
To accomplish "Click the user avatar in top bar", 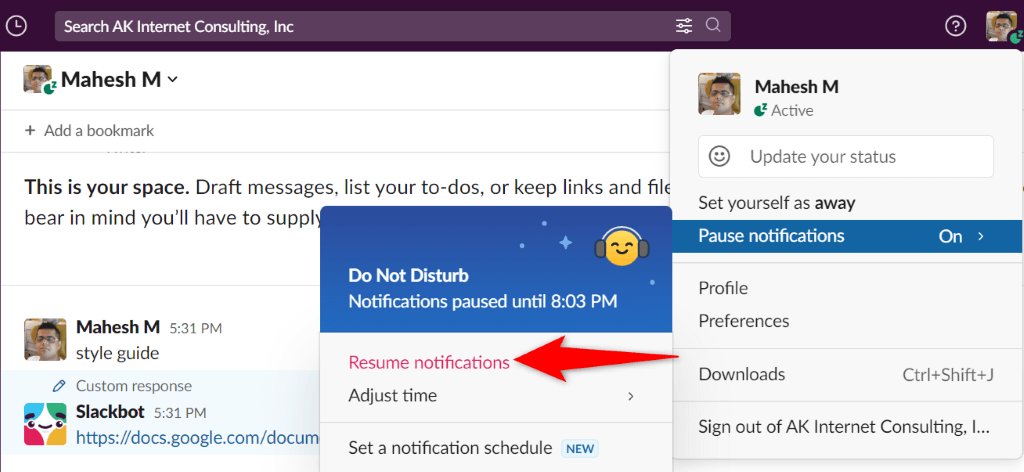I will point(1001,26).
